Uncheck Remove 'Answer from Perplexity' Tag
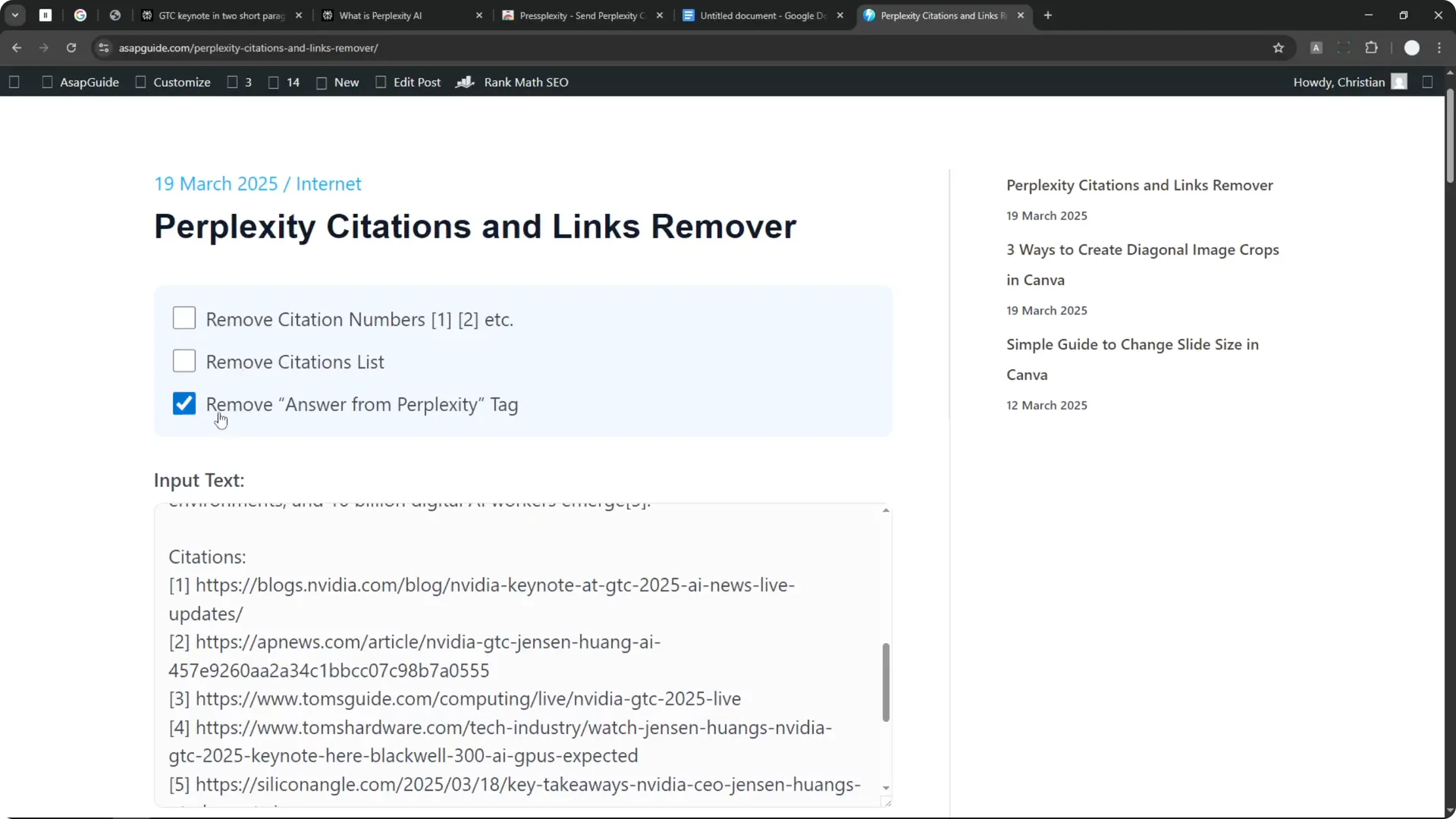 coord(184,403)
